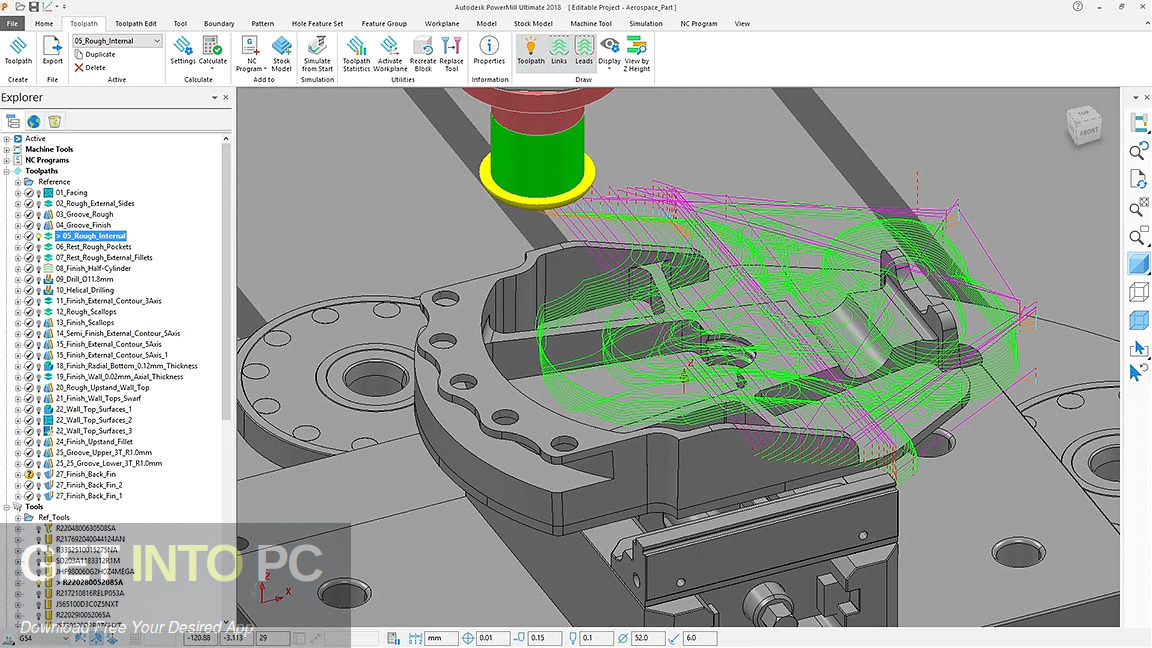Click the ViewCube in the viewport

coord(1084,126)
